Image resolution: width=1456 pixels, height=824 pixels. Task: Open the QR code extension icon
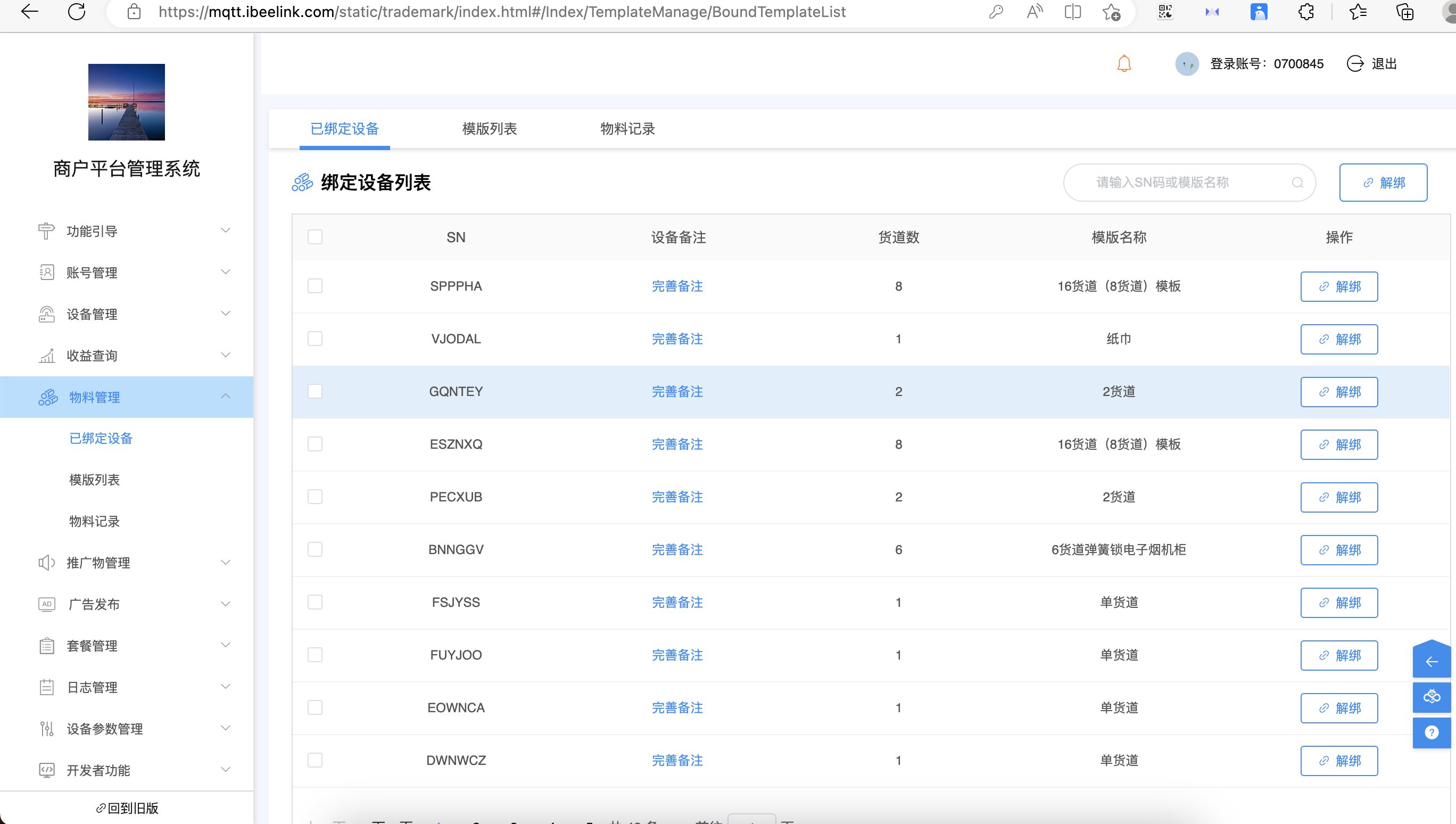(x=1165, y=12)
